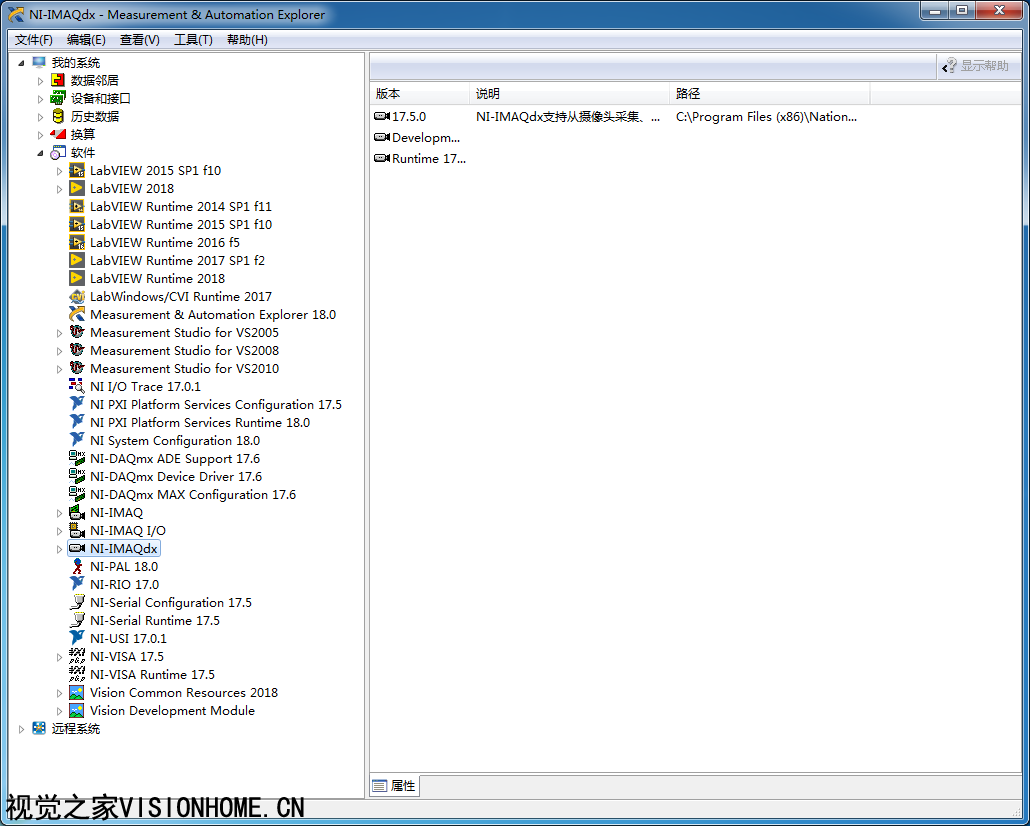Image resolution: width=1030 pixels, height=826 pixels.
Task: Click the Measurement & Automation Explorer 18.0 icon
Action: tap(77, 315)
